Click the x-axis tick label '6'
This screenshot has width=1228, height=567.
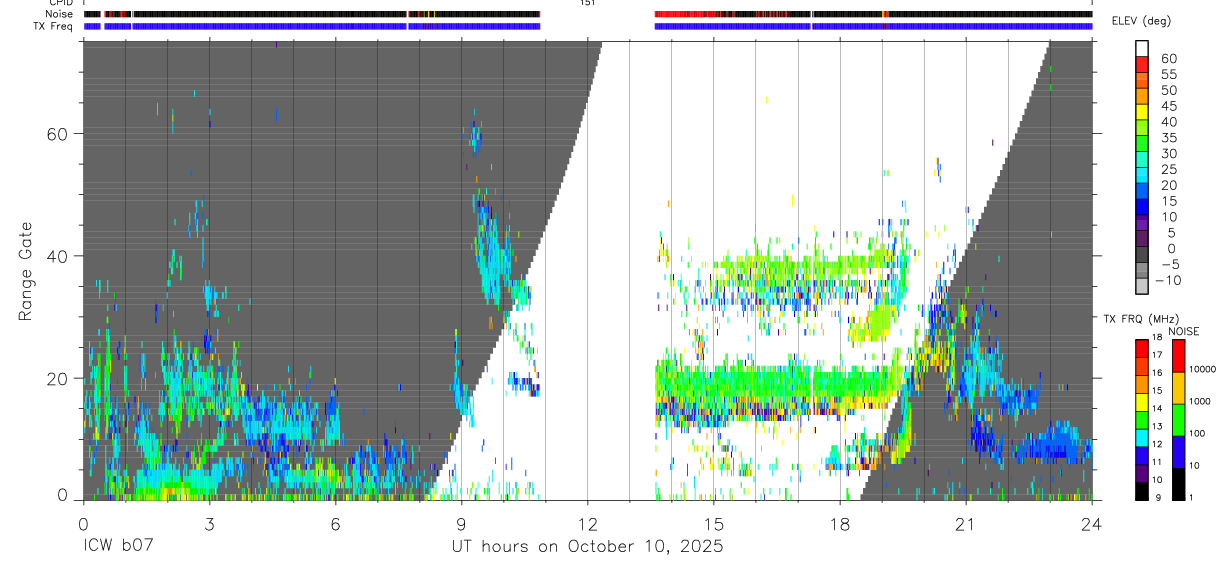tap(335, 523)
